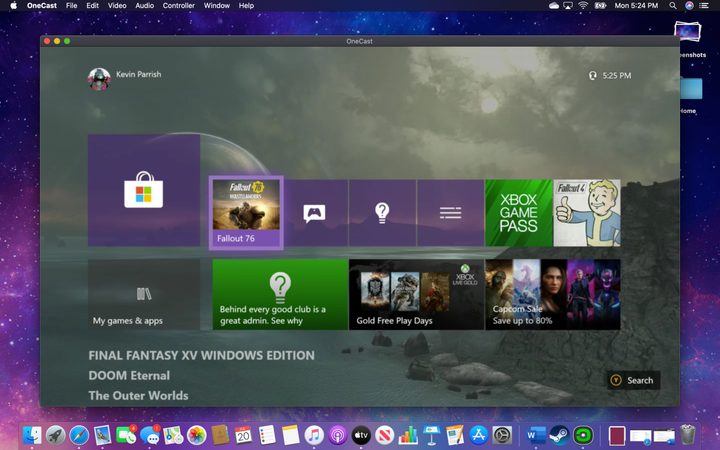The width and height of the screenshot is (720, 450).
Task: Click the Search button
Action: [x=634, y=380]
